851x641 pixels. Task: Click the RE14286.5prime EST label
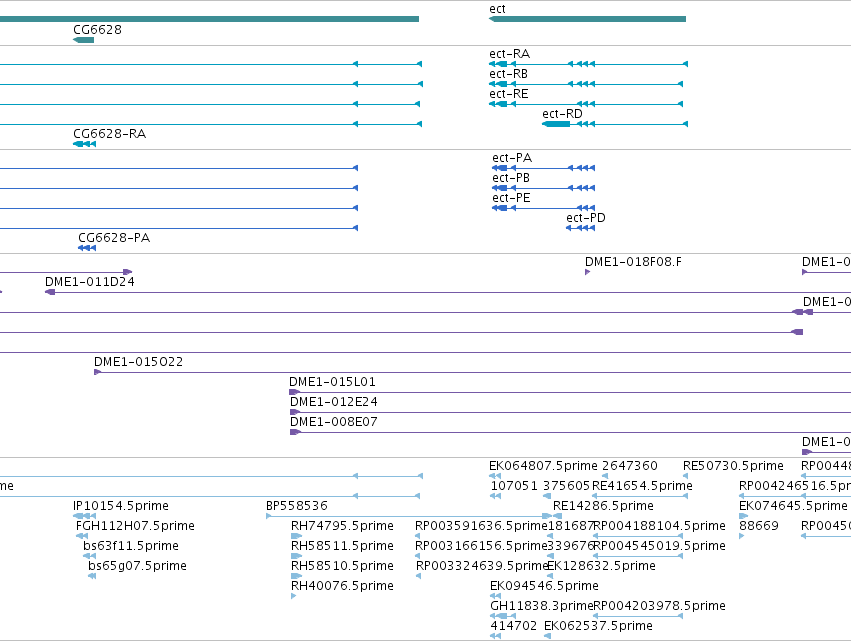point(603,506)
